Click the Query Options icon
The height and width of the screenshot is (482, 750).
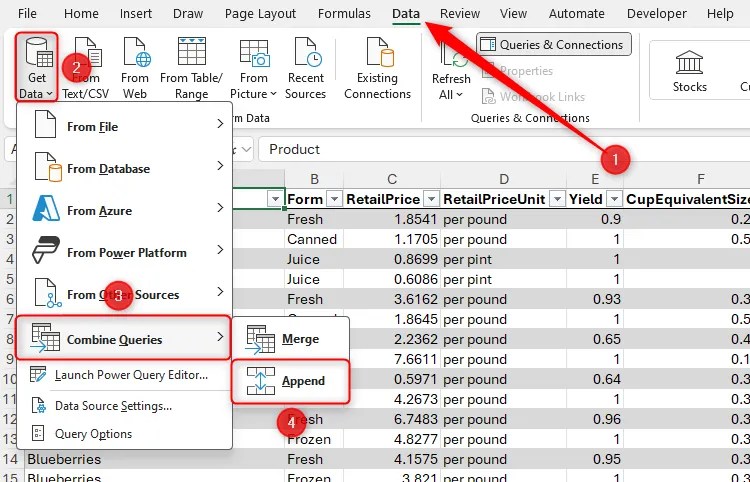pos(38,434)
